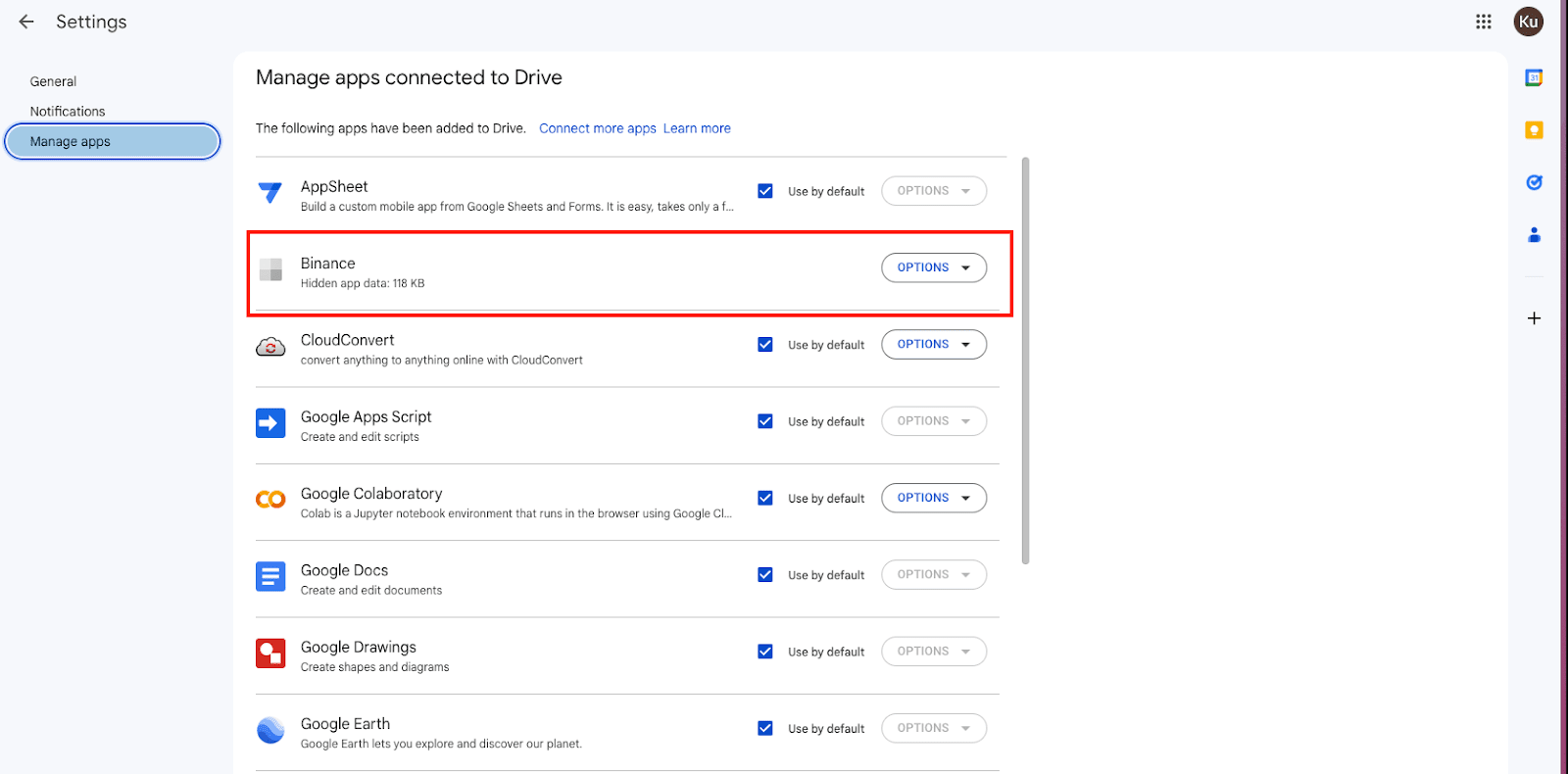Click the Connect more apps link

coord(597,128)
